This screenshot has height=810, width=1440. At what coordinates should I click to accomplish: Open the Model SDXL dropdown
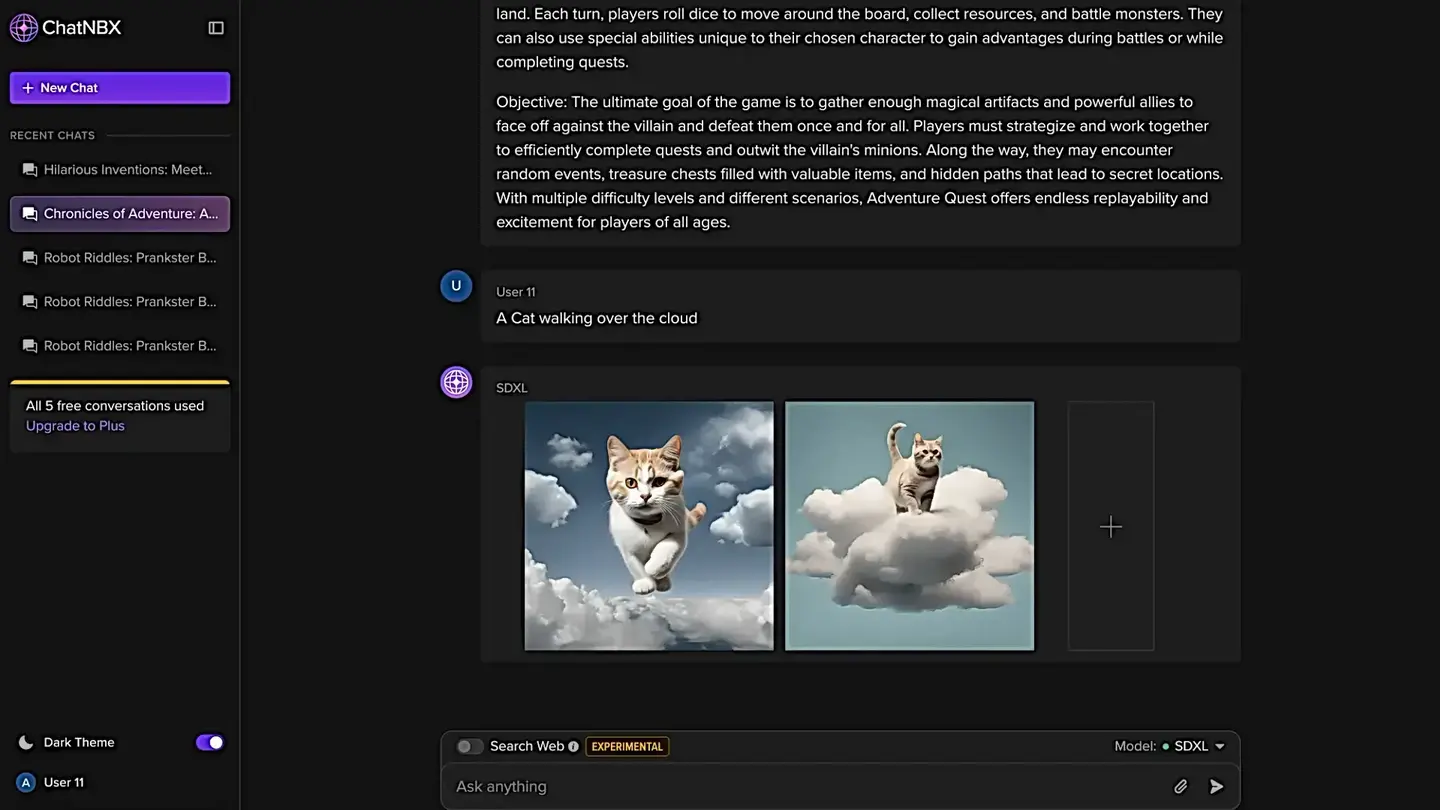1194,746
